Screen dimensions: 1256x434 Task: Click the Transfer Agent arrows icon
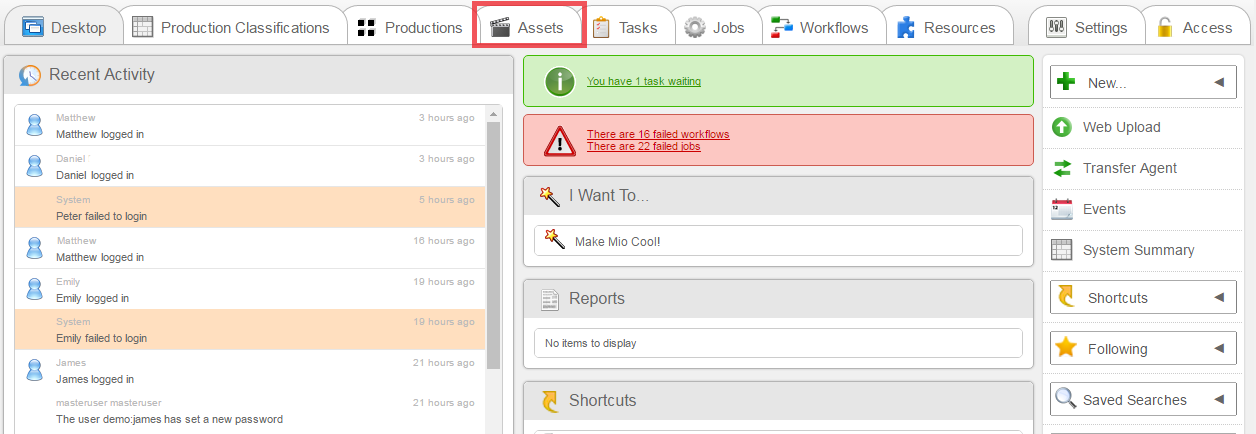coord(1062,168)
